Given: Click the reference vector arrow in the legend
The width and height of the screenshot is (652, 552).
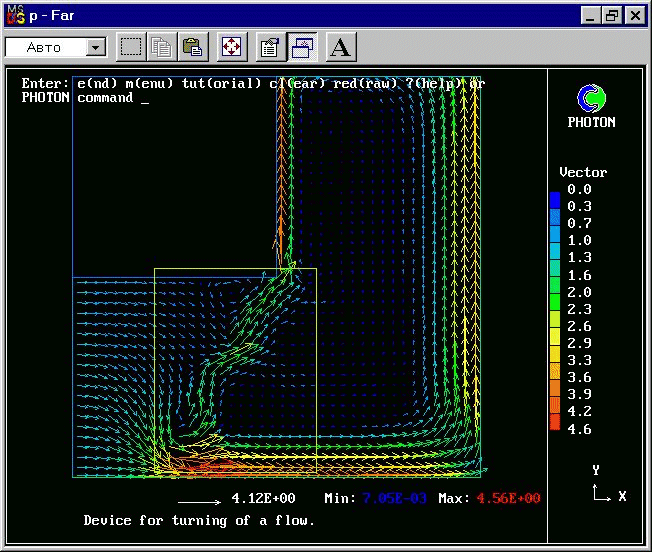Looking at the screenshot, I should tap(199, 502).
